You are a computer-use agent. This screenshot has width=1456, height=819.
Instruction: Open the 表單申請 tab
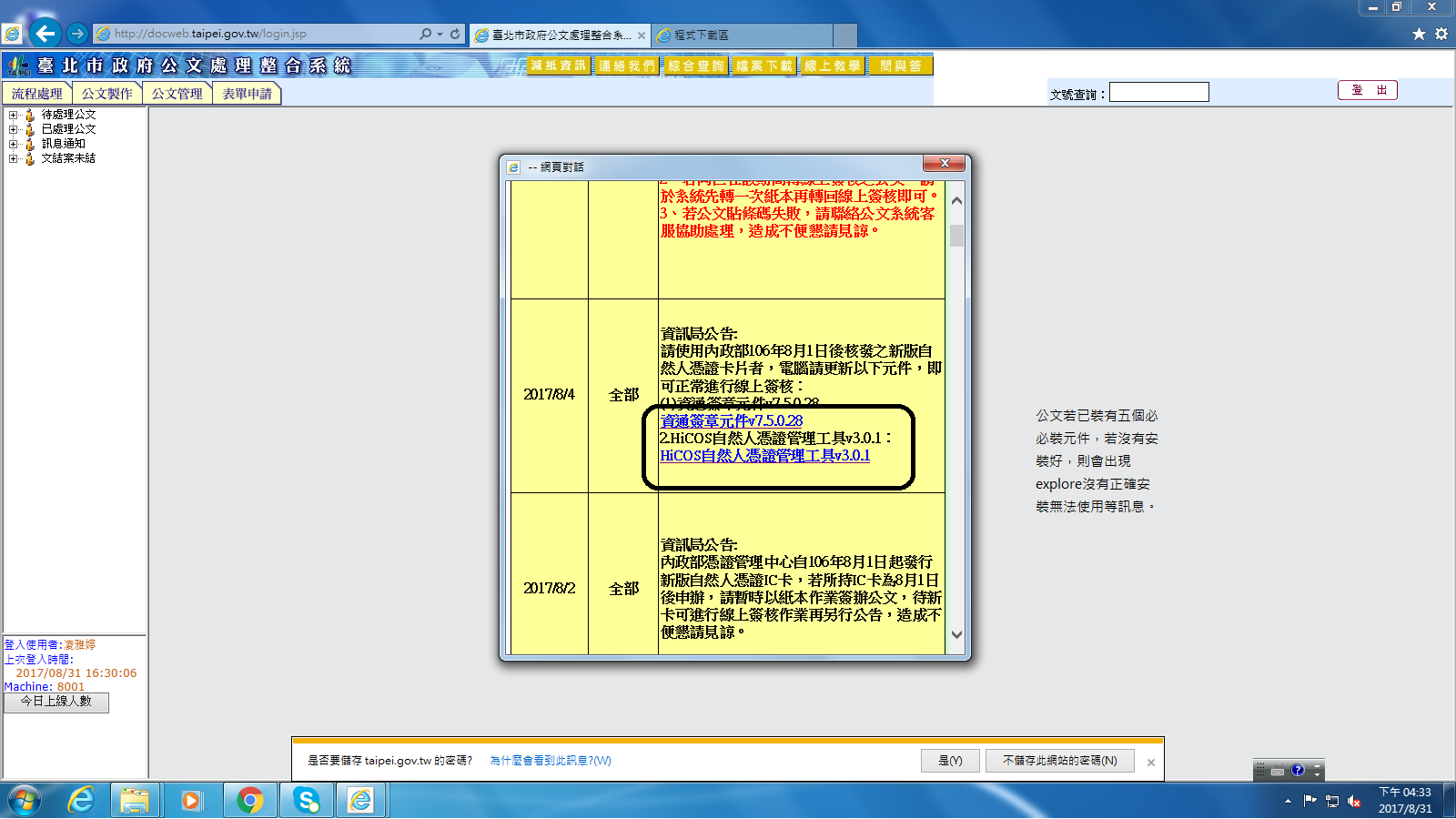[x=248, y=94]
